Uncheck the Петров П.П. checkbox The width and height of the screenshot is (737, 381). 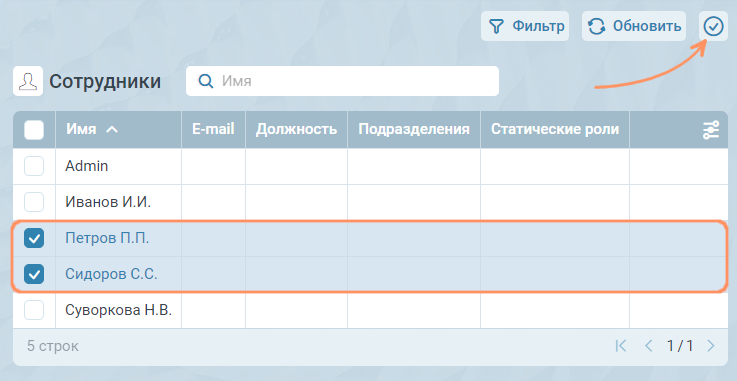(x=34, y=238)
